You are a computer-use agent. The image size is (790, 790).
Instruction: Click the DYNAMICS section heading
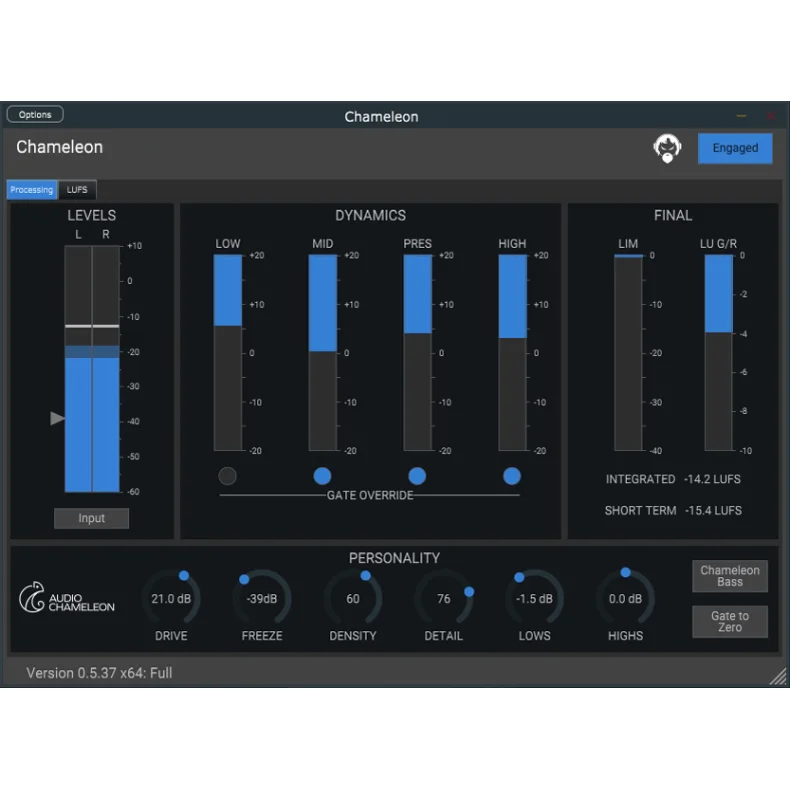pos(370,216)
